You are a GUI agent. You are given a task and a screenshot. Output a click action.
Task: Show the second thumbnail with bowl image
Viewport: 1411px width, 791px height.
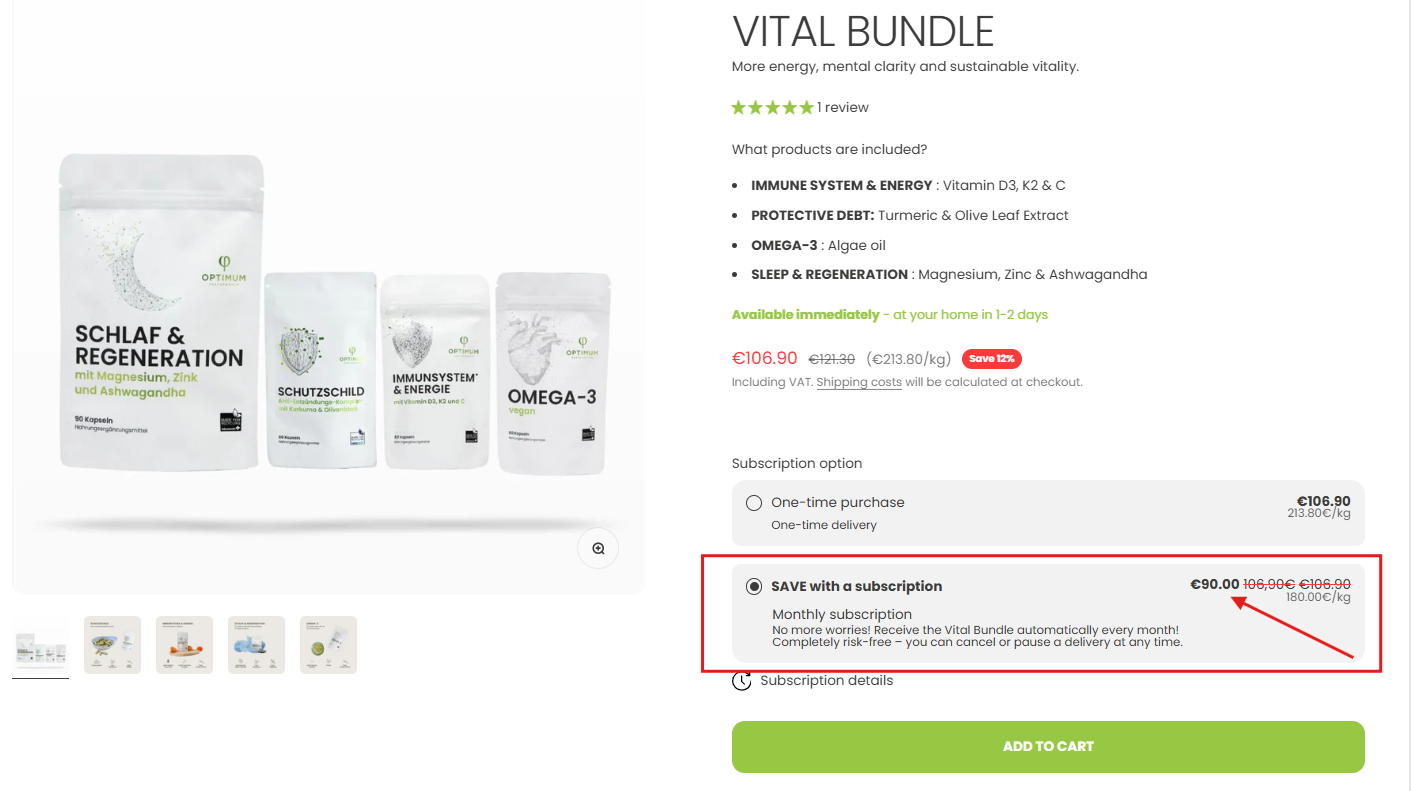(112, 645)
